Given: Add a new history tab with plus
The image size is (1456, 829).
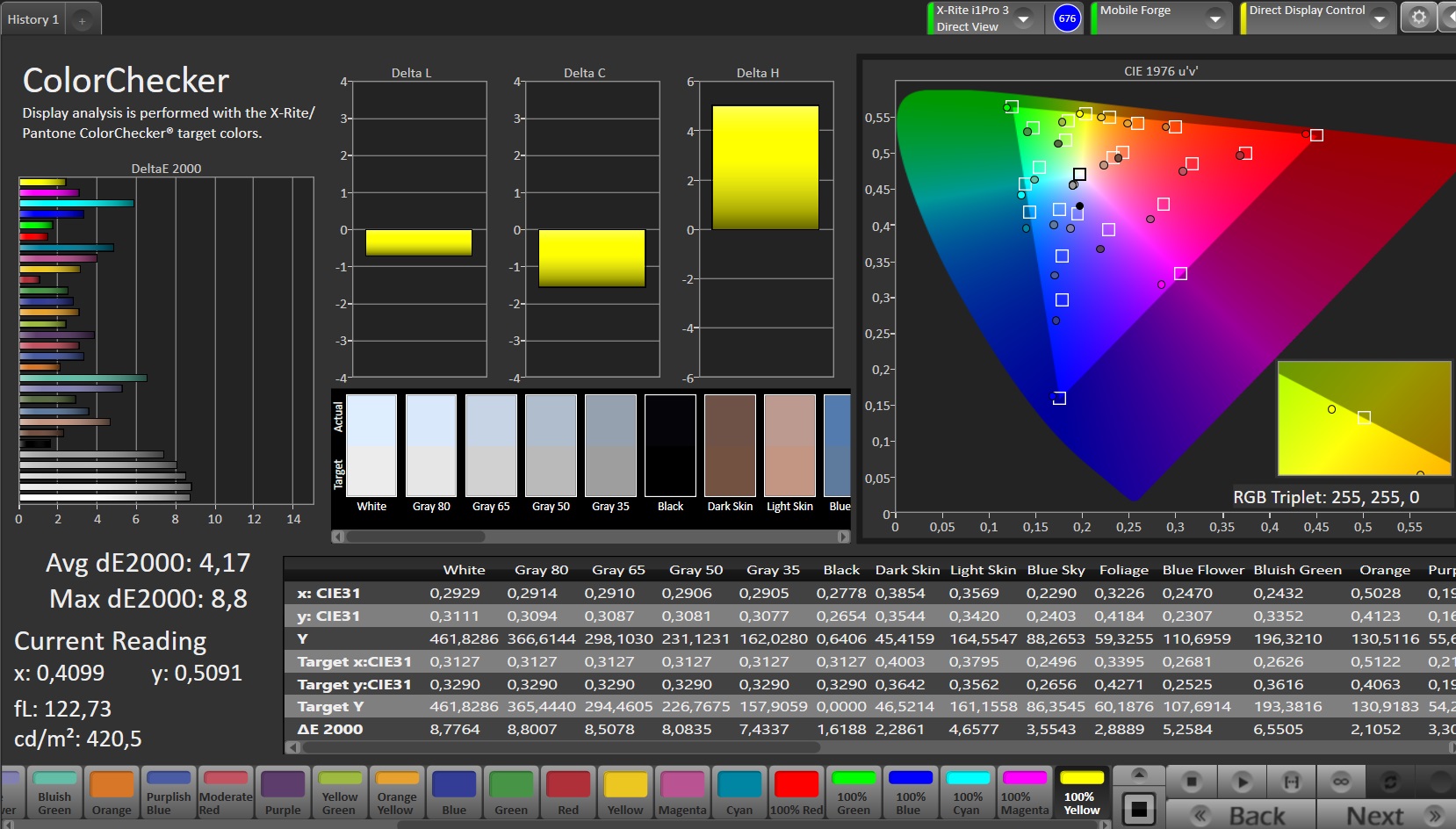Looking at the screenshot, I should [82, 20].
